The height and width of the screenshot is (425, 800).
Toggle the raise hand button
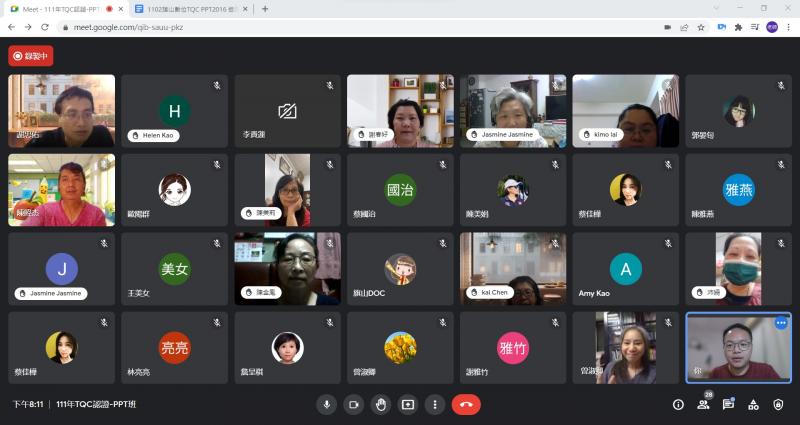point(380,404)
